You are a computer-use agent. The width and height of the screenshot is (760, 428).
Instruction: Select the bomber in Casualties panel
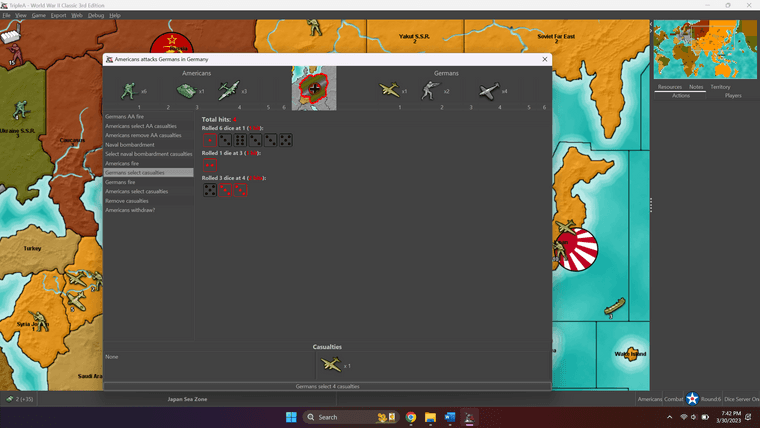(x=330, y=364)
